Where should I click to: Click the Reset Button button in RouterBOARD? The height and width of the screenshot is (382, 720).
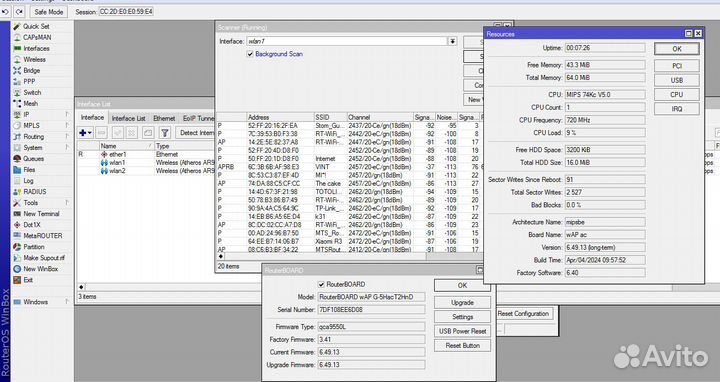[462, 346]
